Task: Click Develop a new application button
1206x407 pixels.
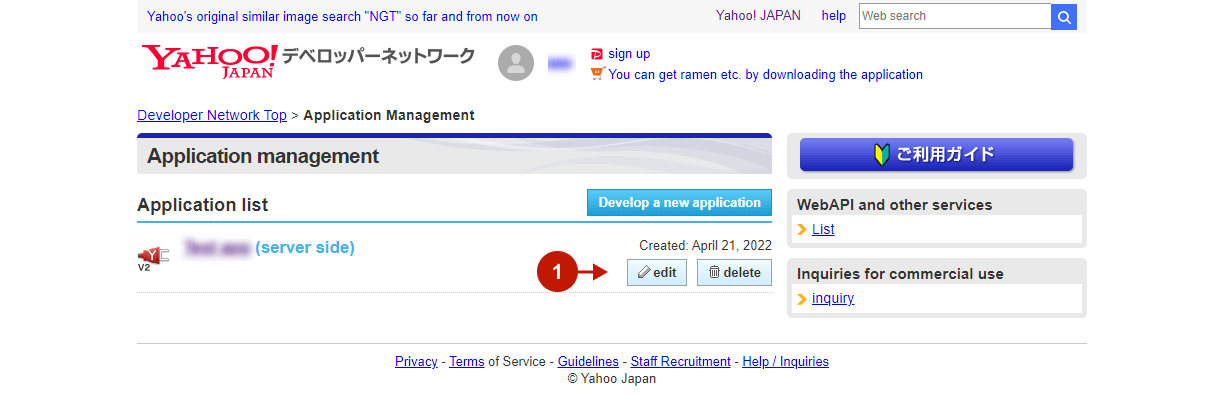Action: click(679, 202)
